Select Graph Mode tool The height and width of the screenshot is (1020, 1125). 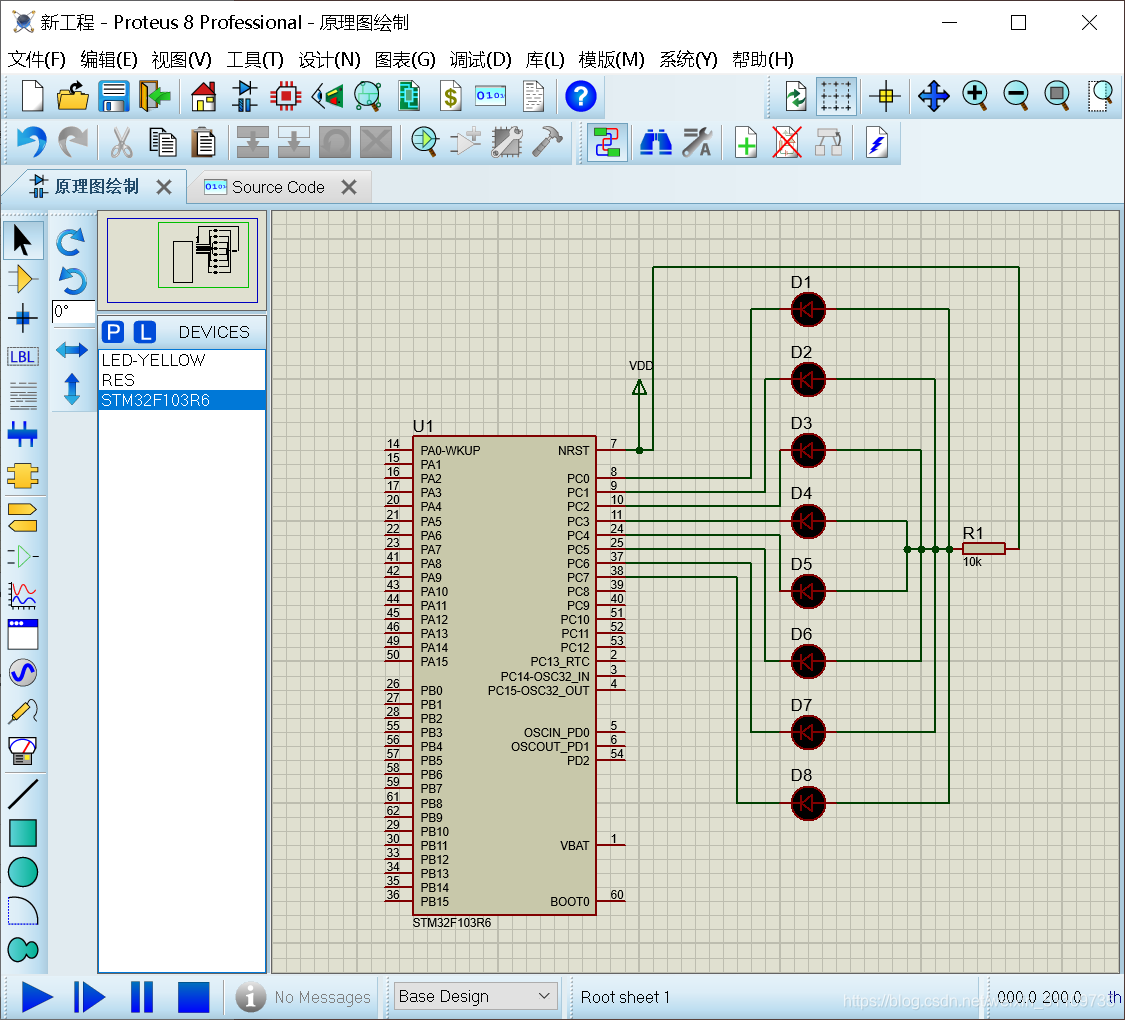23,595
